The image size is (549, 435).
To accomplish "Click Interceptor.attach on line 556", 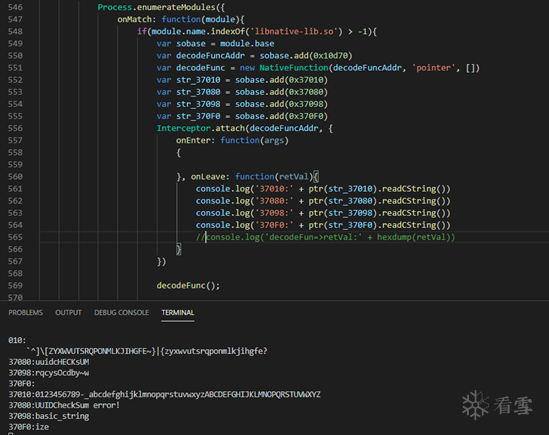I will [x=201, y=128].
